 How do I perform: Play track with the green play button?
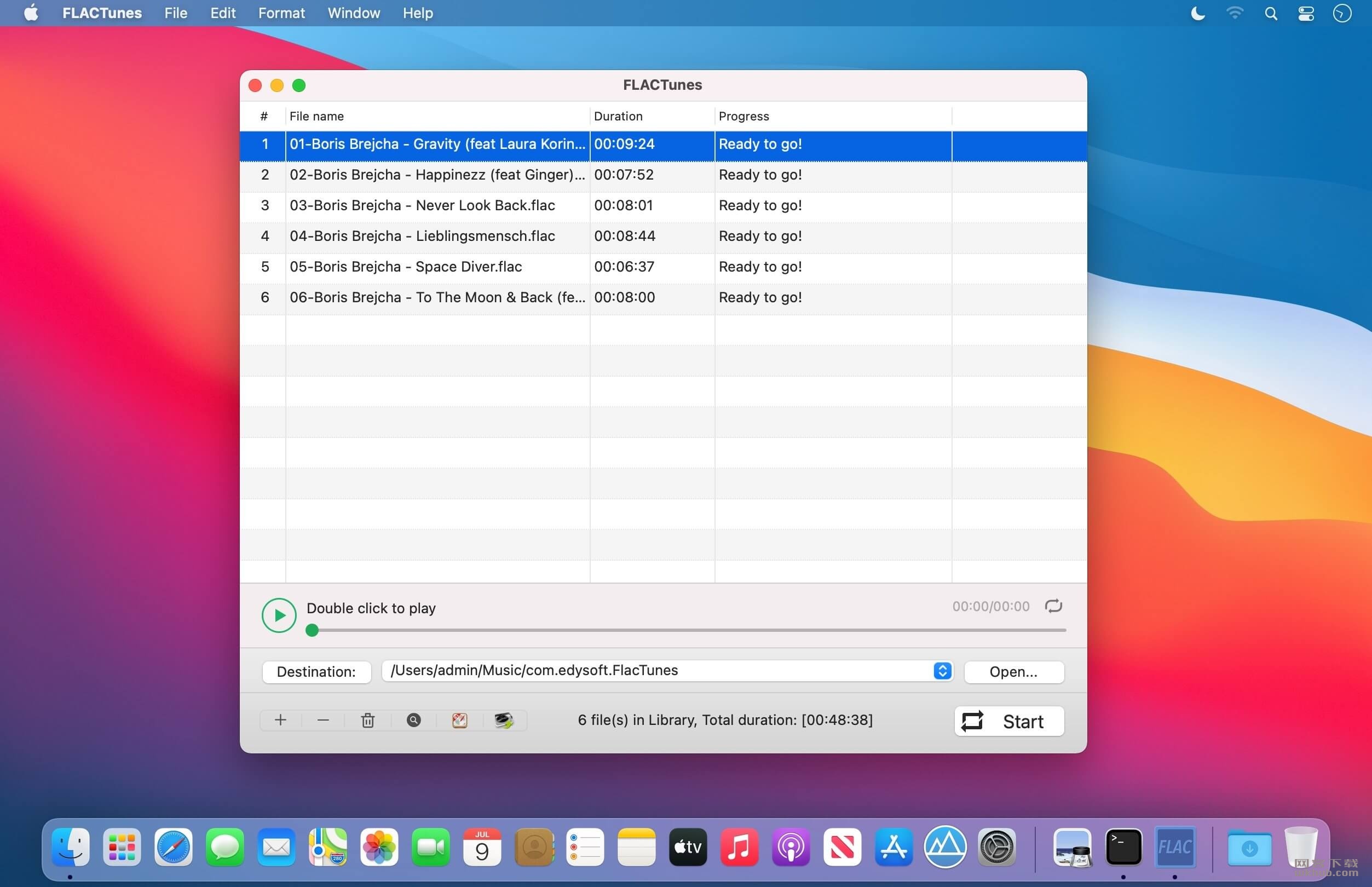coord(279,615)
